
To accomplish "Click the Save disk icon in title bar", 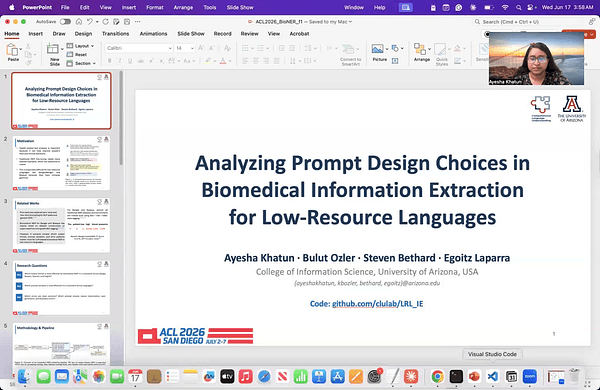I will tap(127, 22).
